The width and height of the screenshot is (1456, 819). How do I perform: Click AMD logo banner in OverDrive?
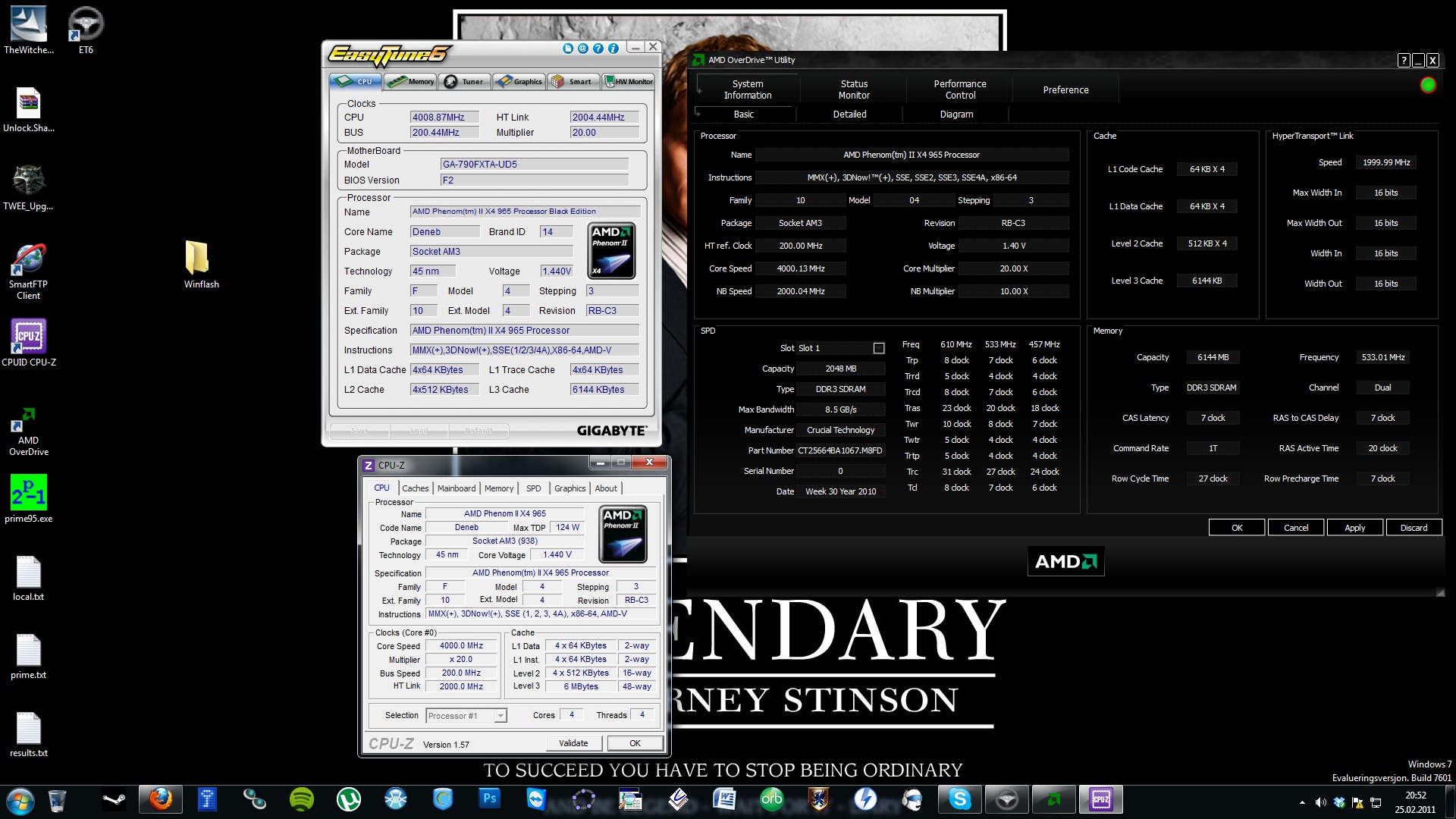1065,562
